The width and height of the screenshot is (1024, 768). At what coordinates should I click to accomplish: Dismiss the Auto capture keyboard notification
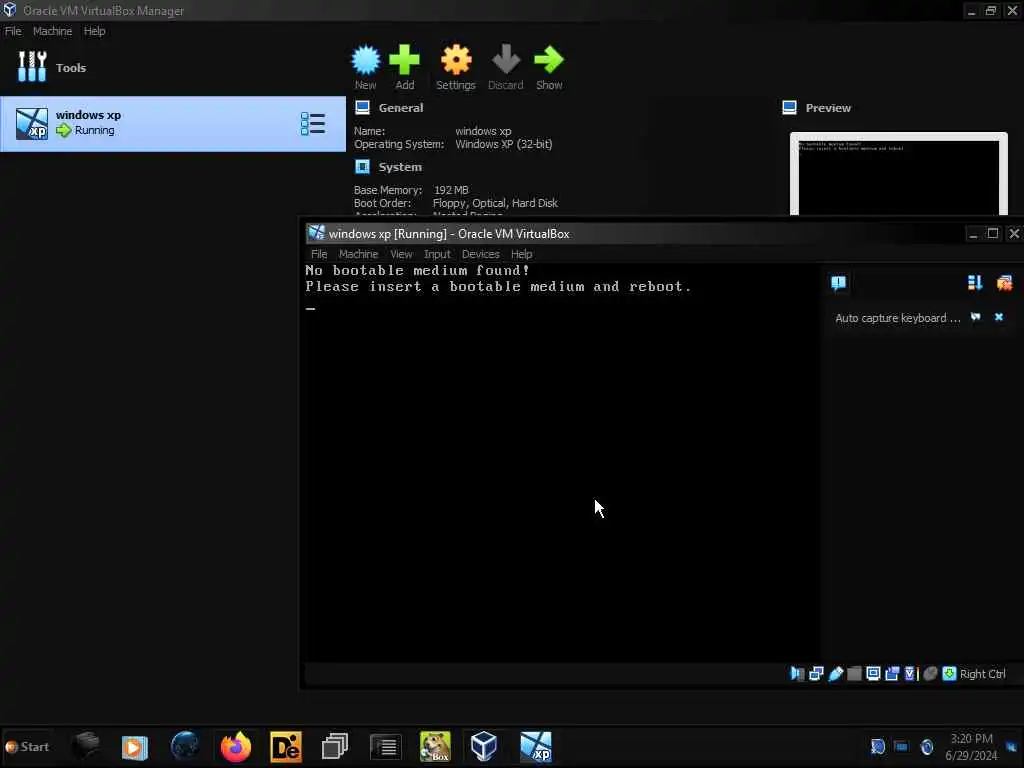[x=999, y=317]
